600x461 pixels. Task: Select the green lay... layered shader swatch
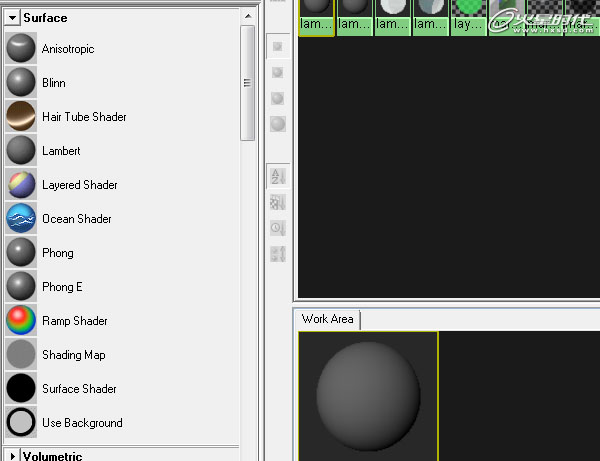point(469,18)
